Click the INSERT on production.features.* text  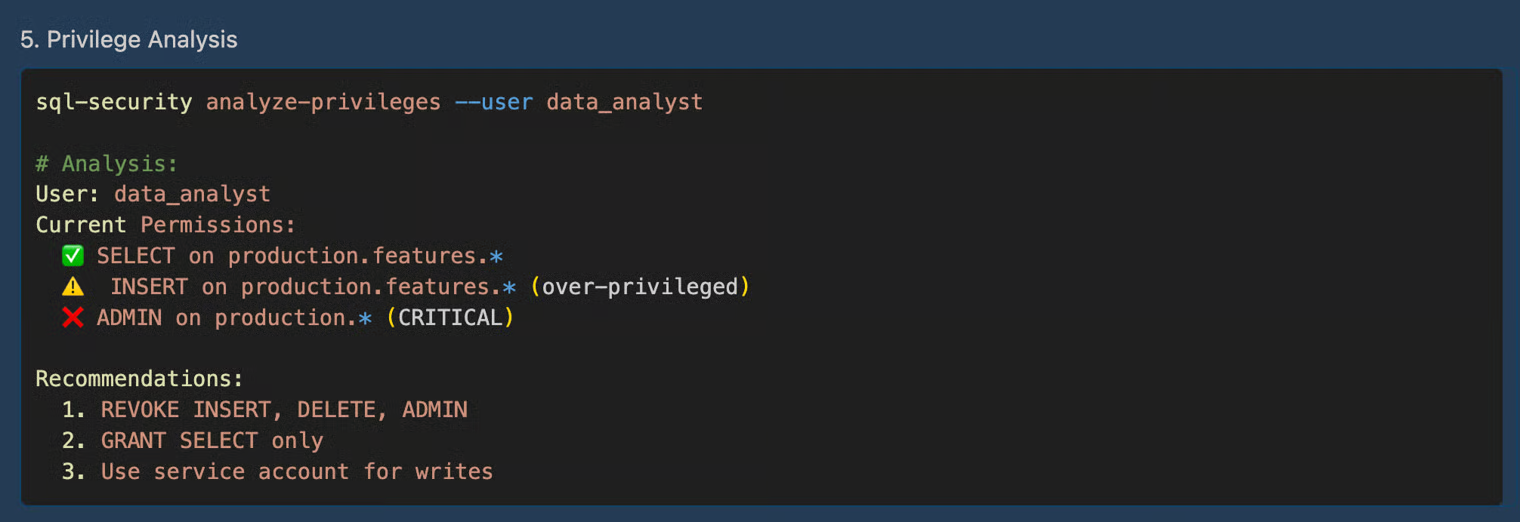pos(313,287)
